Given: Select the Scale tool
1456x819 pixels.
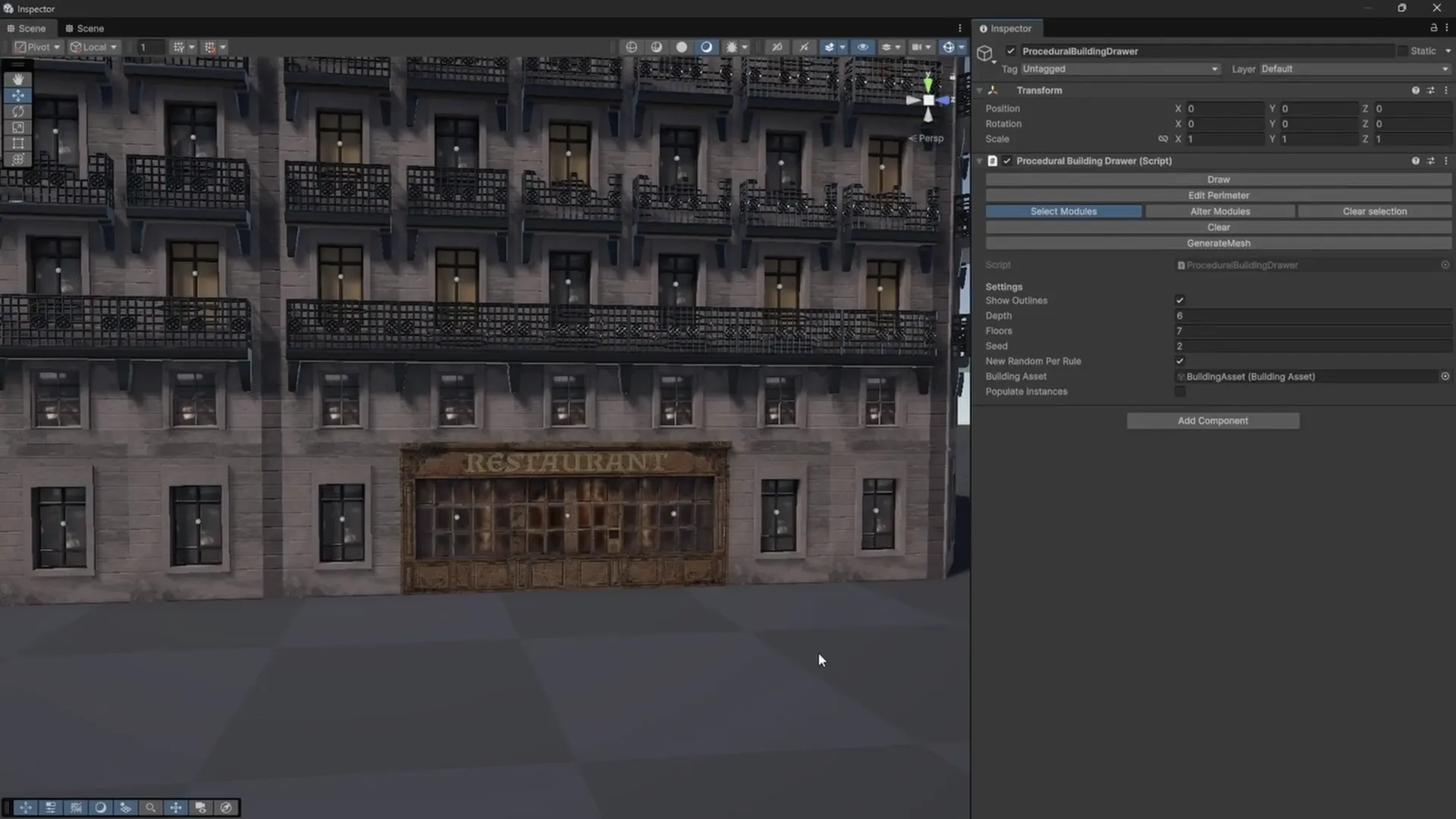Looking at the screenshot, I should pos(18,127).
